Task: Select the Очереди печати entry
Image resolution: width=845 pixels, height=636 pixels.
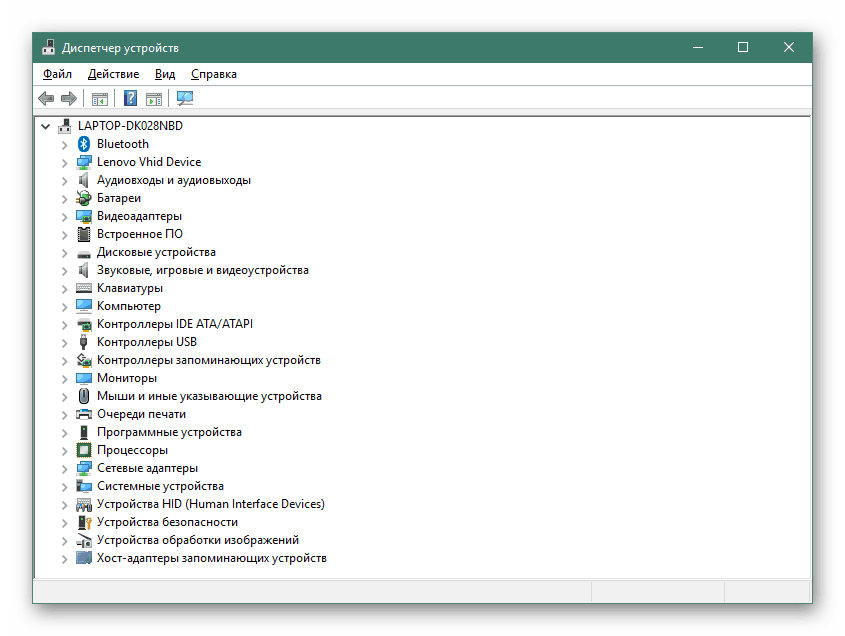Action: pyautogui.click(x=140, y=413)
